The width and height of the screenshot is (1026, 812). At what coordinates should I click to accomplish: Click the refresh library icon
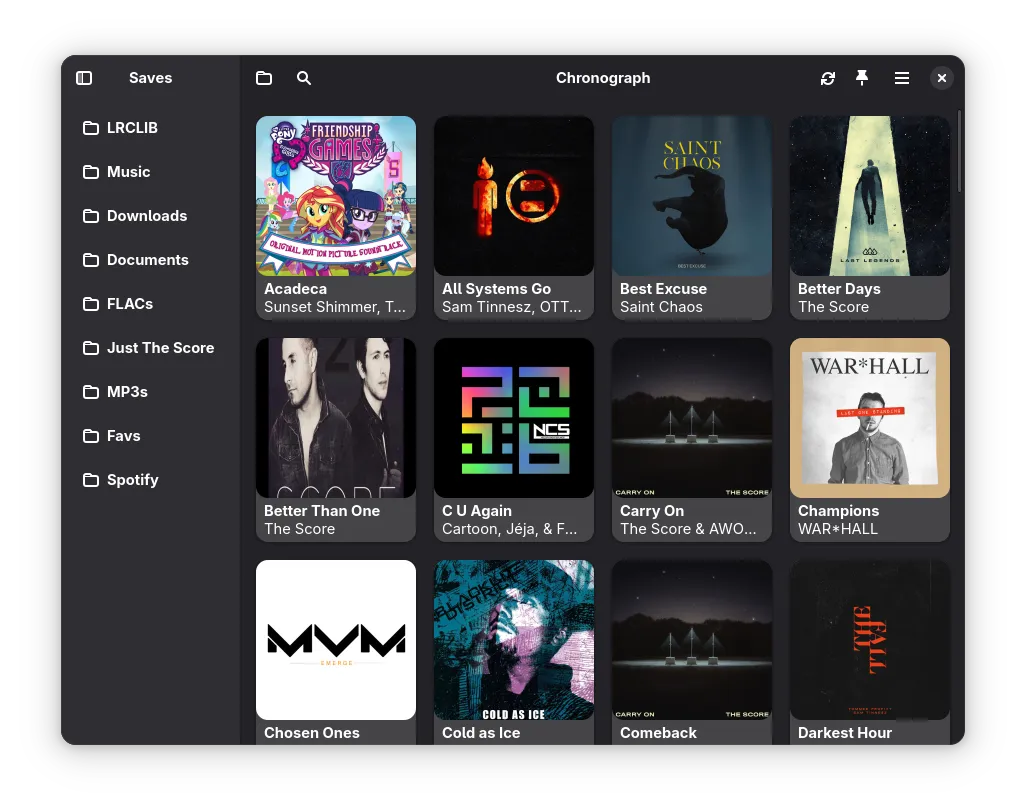(x=827, y=78)
